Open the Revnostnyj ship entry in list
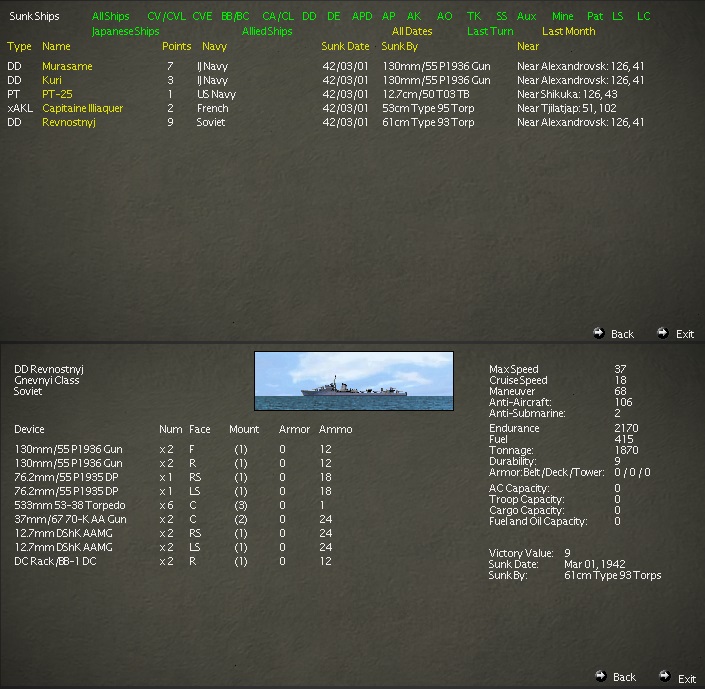 pos(69,122)
